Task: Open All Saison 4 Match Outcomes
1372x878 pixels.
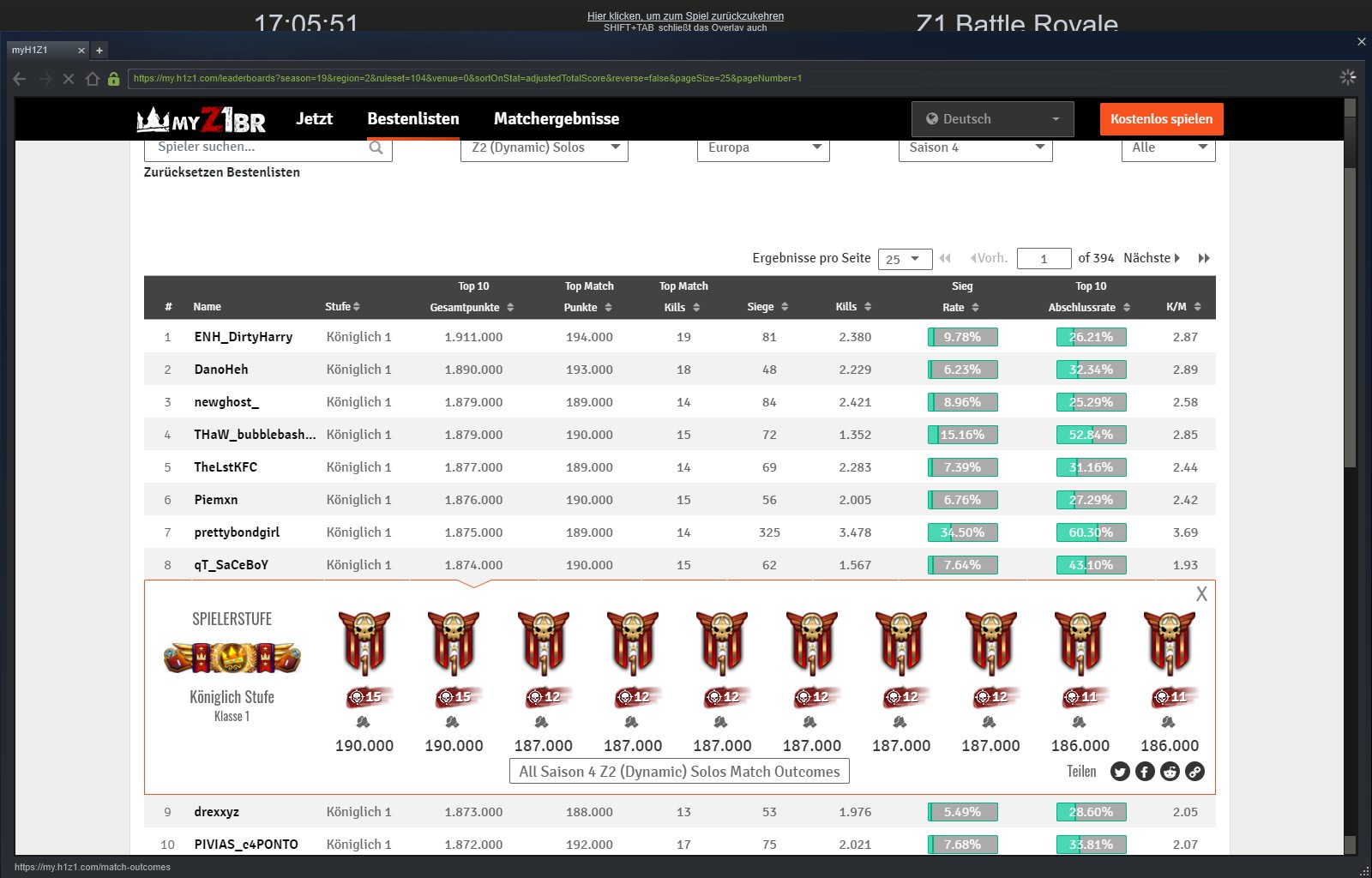Action: pos(680,772)
